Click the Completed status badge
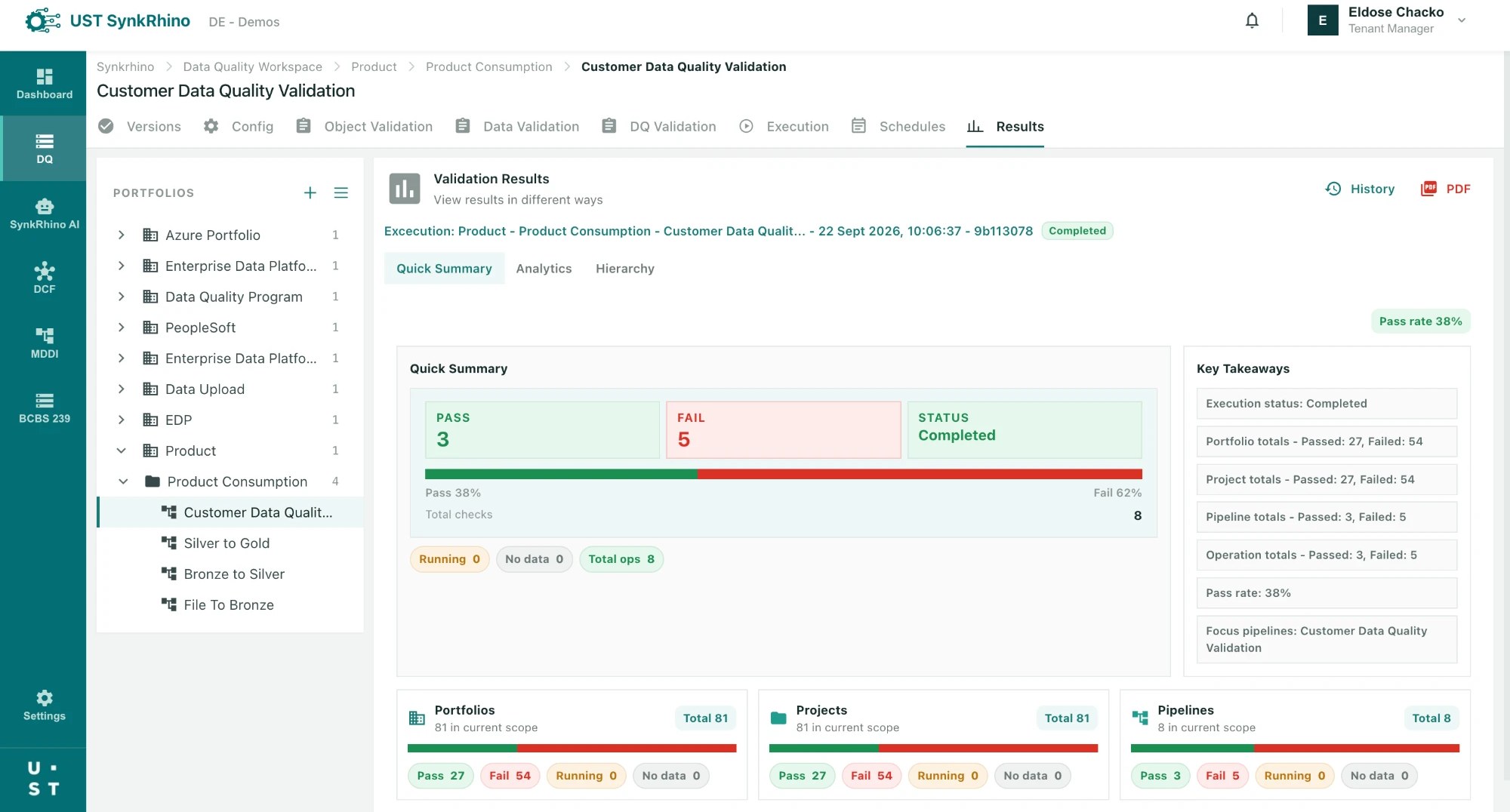The height and width of the screenshot is (812, 1510). click(x=1077, y=231)
